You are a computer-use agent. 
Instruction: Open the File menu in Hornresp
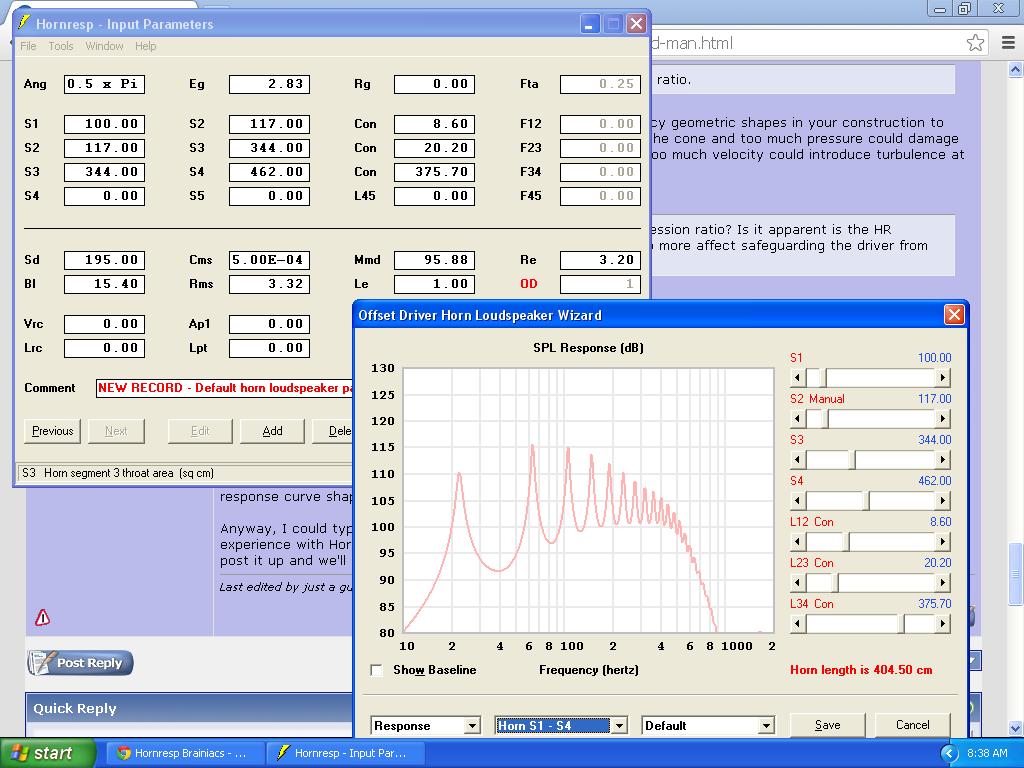click(x=28, y=46)
